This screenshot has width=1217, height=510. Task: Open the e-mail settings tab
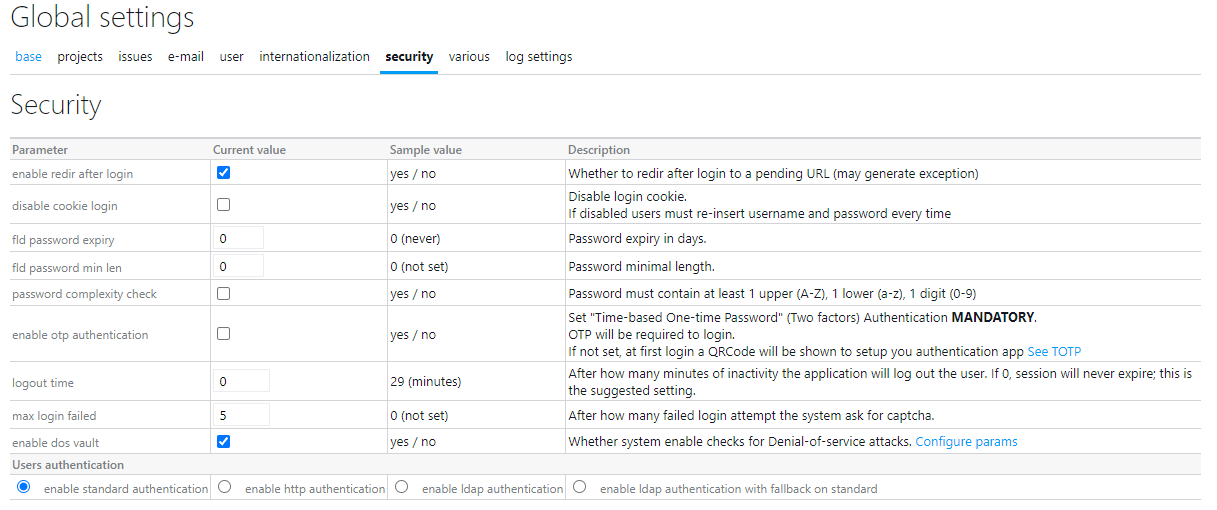pos(185,57)
